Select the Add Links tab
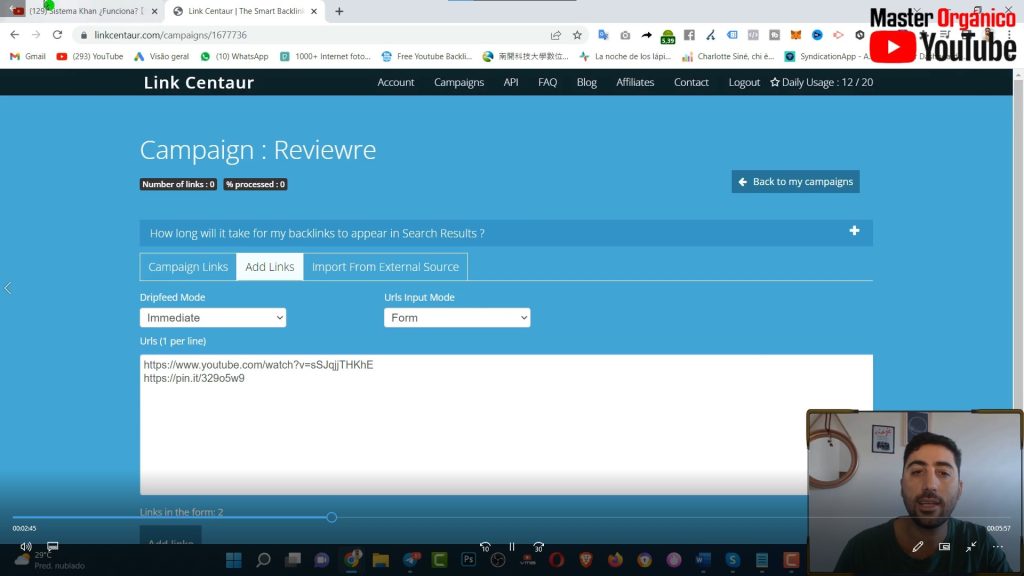Viewport: 1024px width, 576px height. (270, 266)
